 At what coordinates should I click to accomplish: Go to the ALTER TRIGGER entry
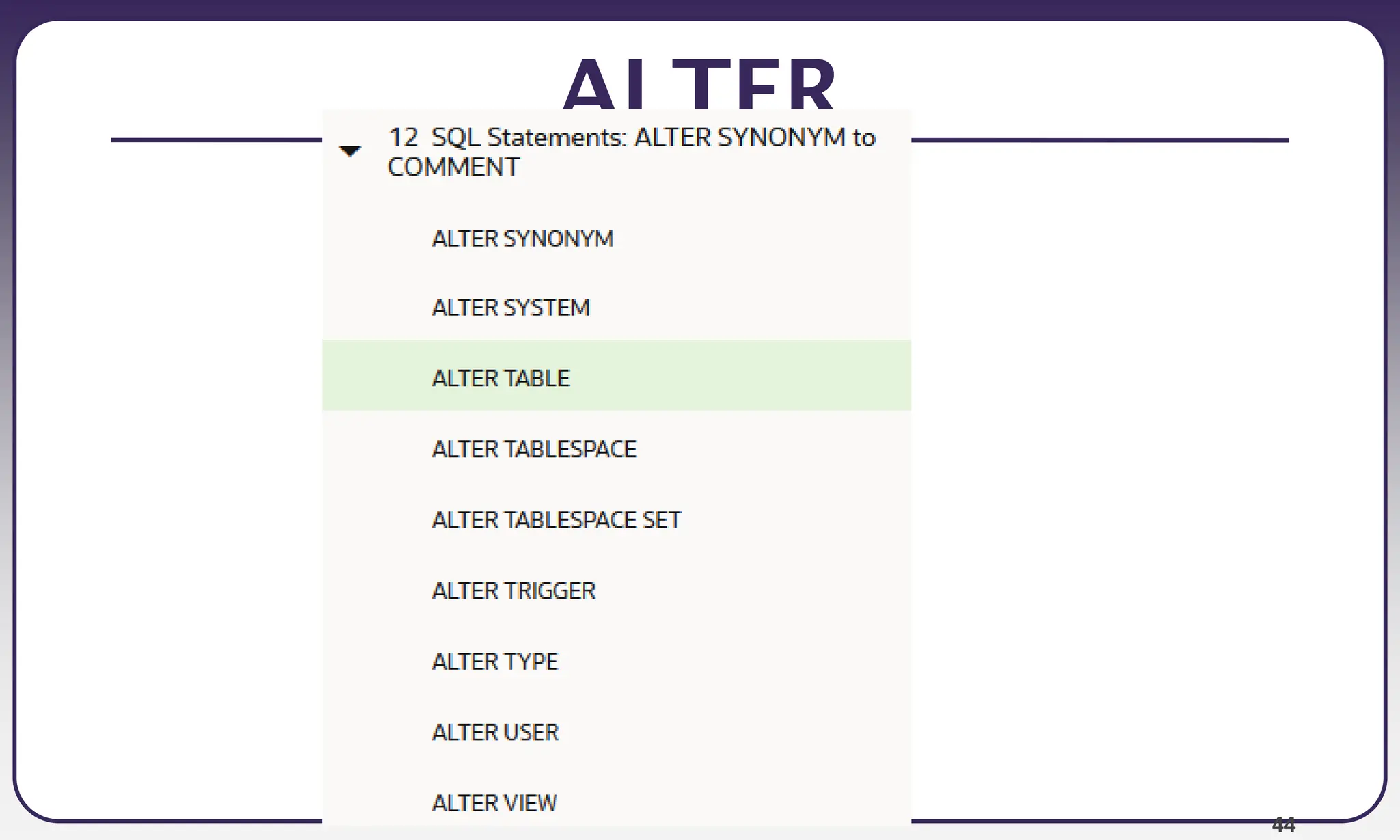[x=513, y=591]
